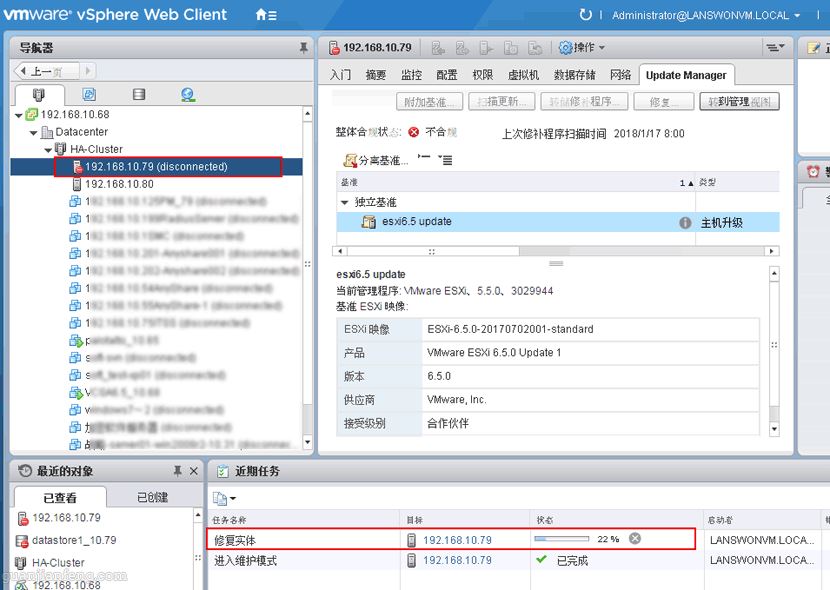
Task: Pin the 导航器 navigator panel
Action: coord(304,46)
